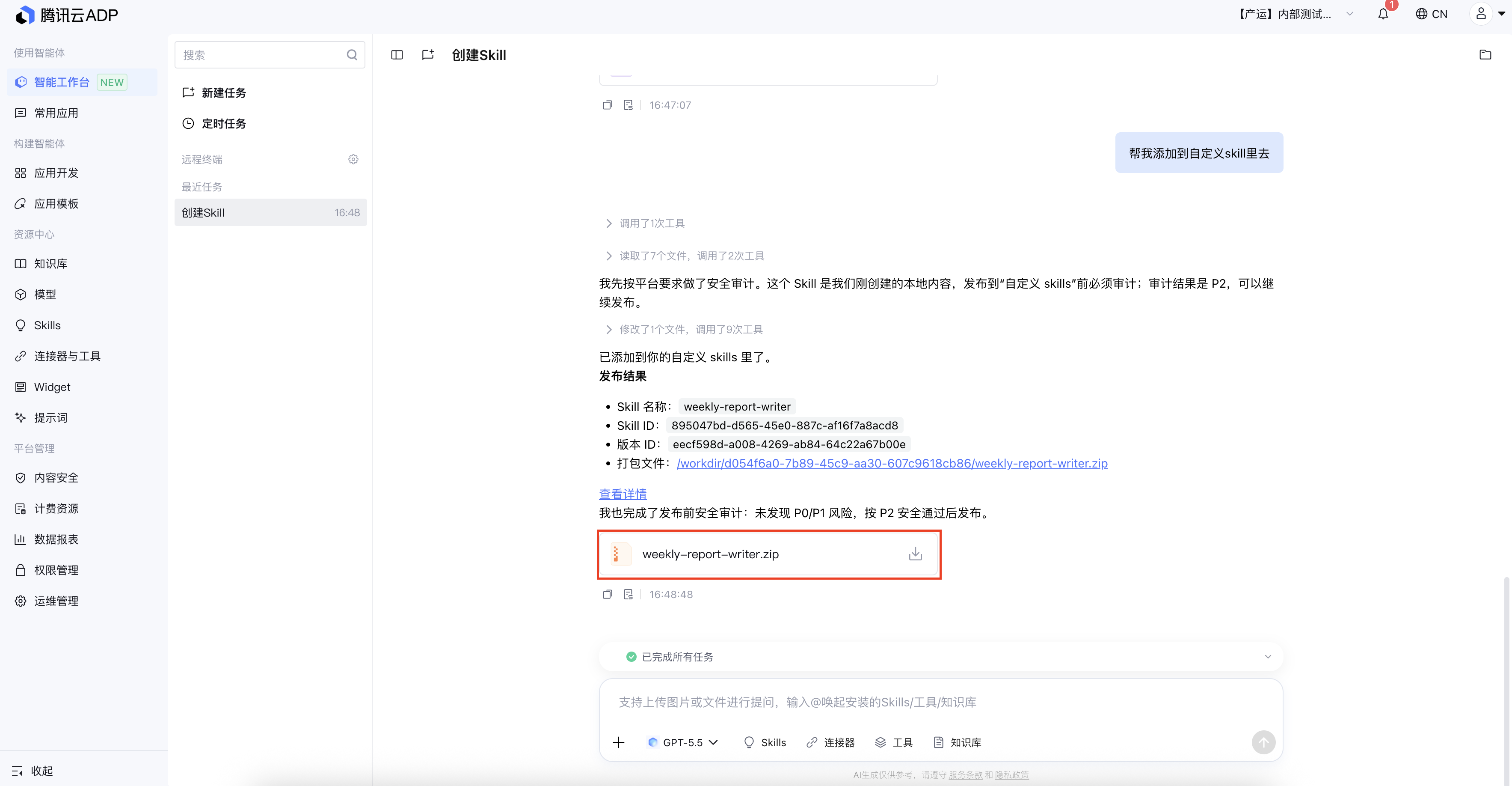Open remote terminal settings gear
This screenshot has width=1512, height=786.
(x=353, y=159)
